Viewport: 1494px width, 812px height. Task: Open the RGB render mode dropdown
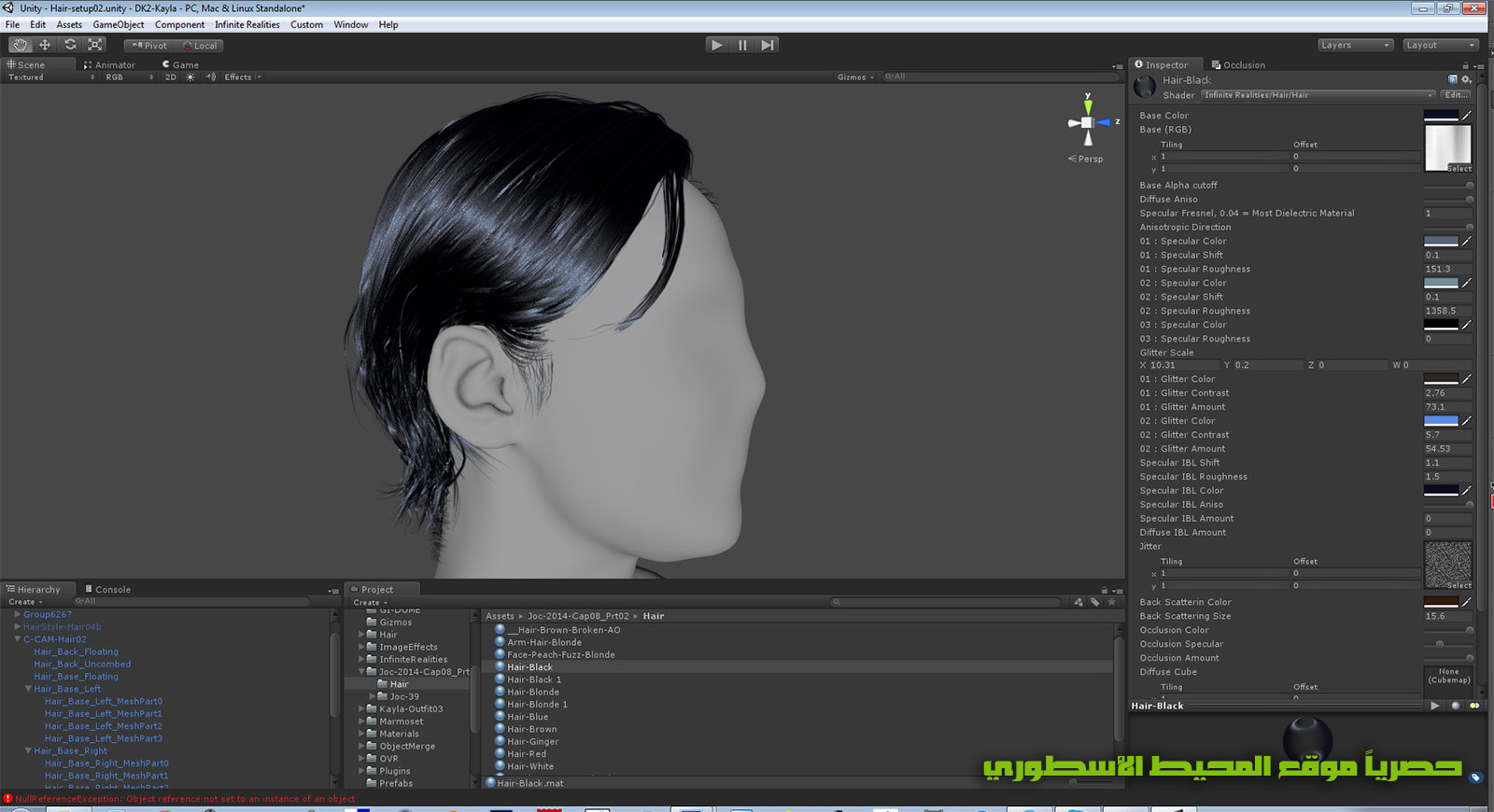tap(129, 77)
